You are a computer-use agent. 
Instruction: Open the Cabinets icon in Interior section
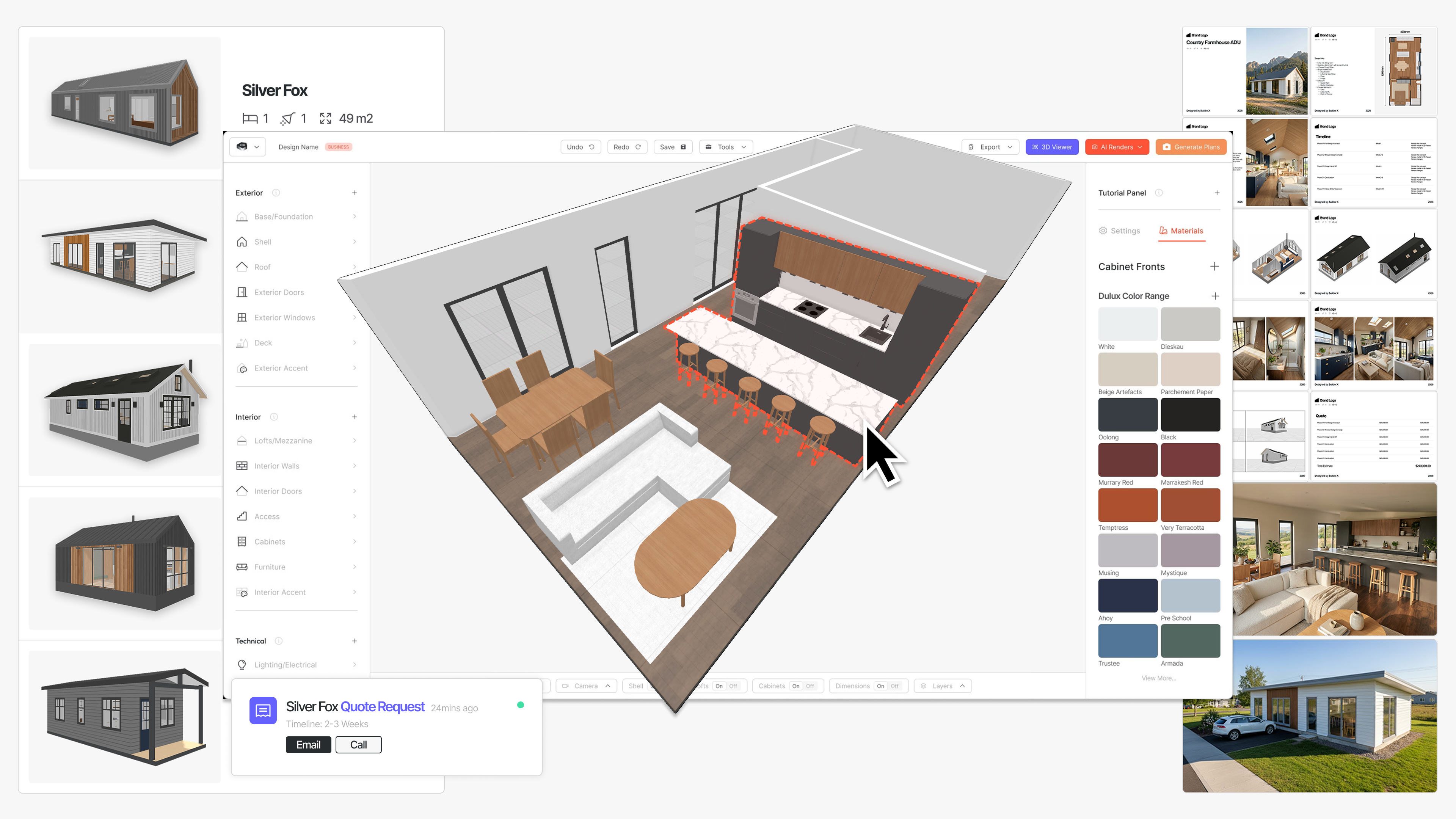pyautogui.click(x=242, y=541)
